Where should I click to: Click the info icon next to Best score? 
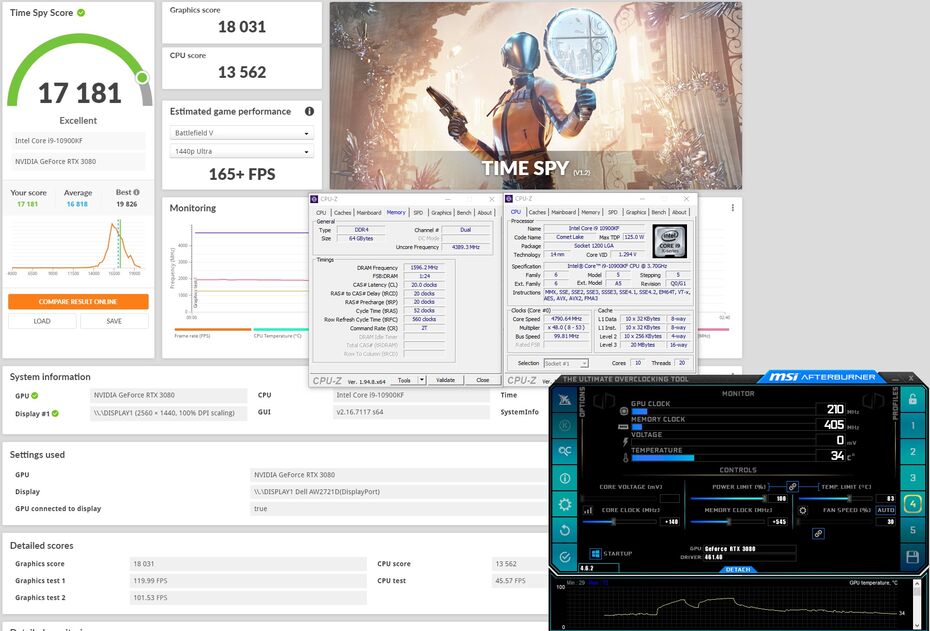136,192
